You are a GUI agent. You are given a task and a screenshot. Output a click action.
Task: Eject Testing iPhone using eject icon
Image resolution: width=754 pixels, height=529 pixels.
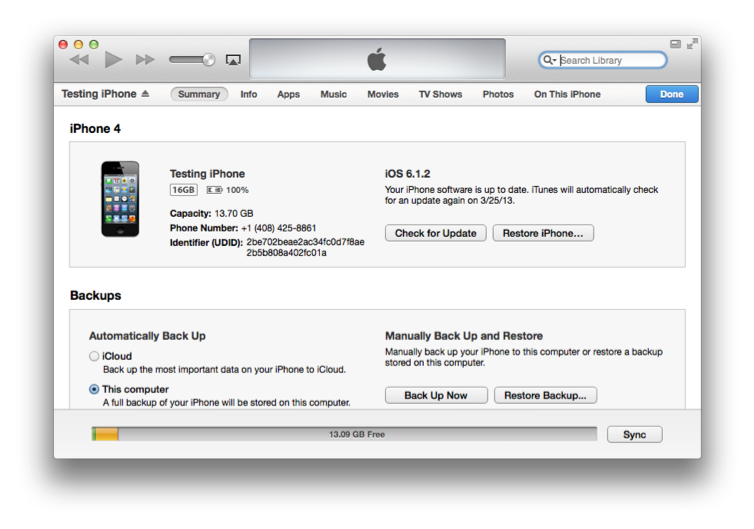[x=145, y=94]
